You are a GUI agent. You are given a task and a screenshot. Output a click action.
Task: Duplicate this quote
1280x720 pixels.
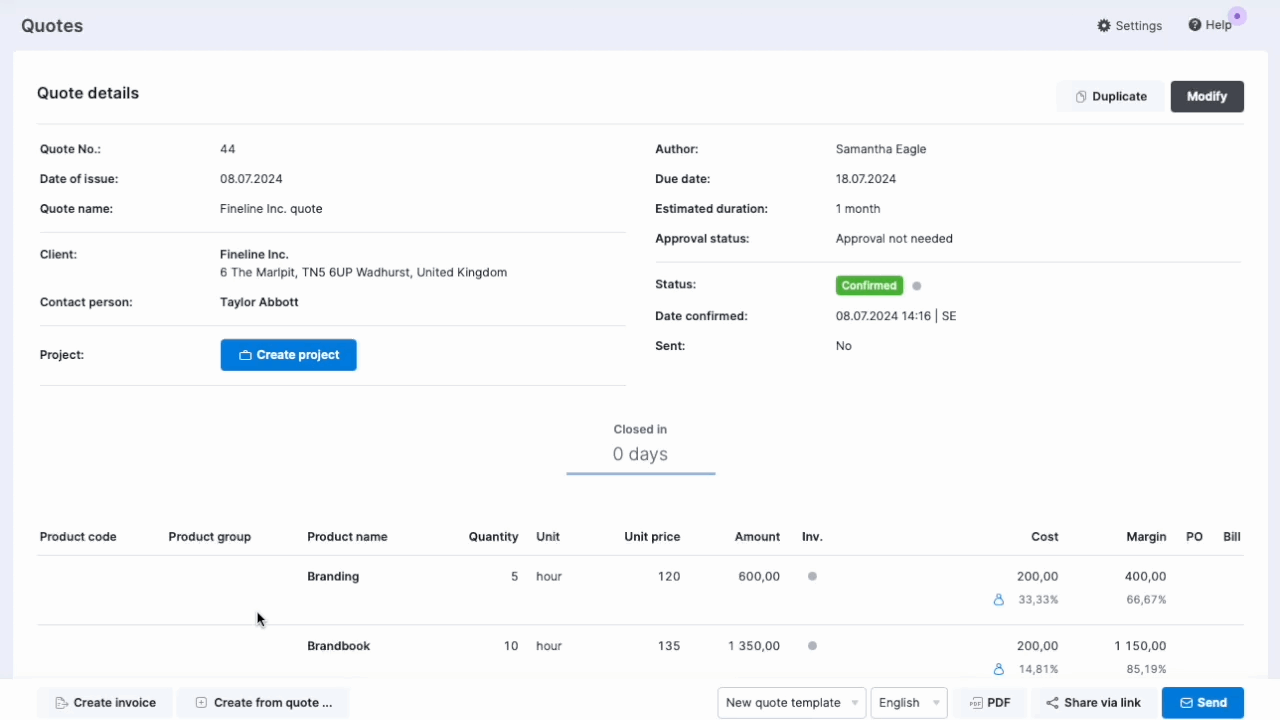[x=1110, y=96]
